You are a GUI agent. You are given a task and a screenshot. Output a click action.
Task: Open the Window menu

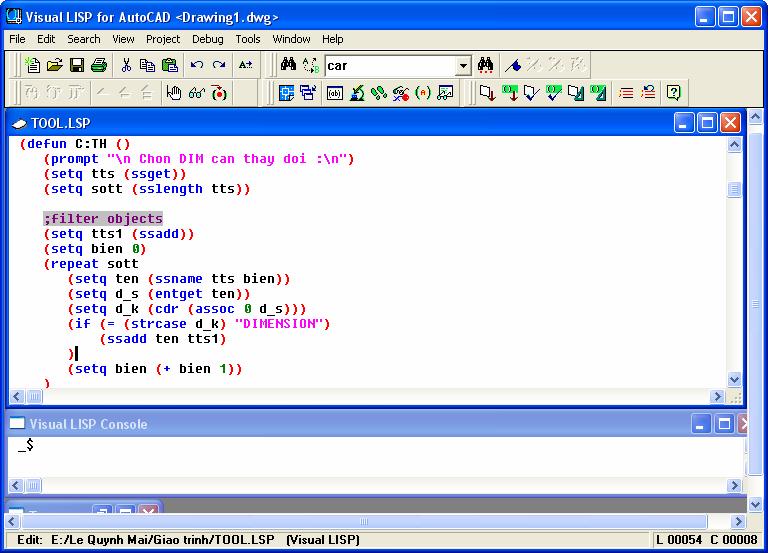click(291, 39)
